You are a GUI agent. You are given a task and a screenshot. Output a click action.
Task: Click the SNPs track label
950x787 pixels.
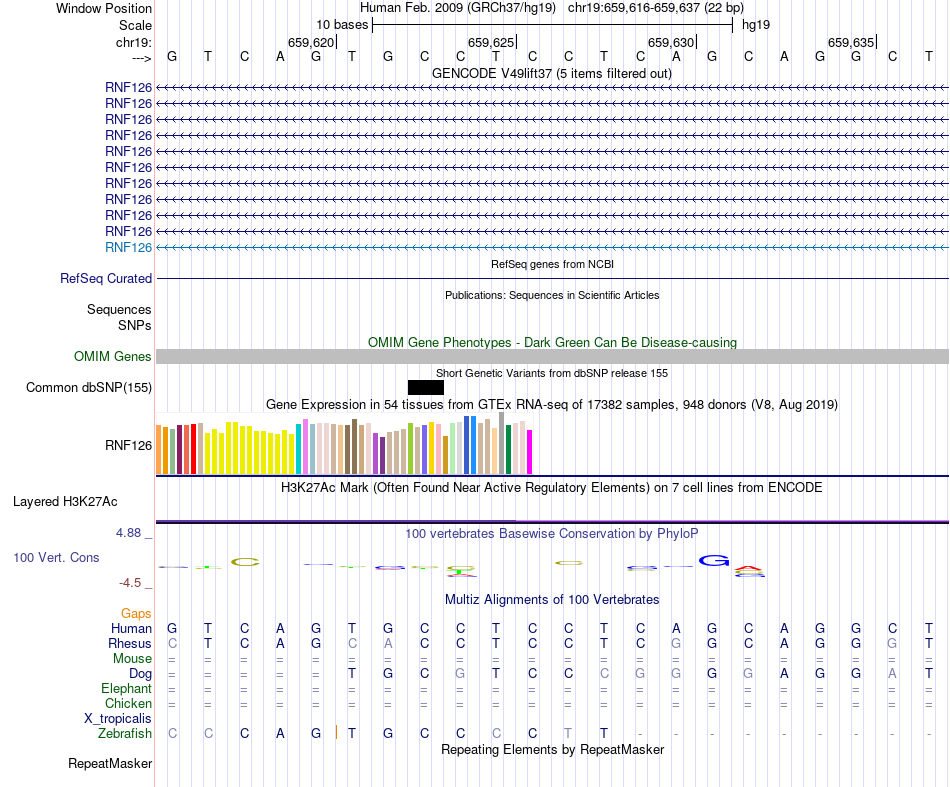135,325
